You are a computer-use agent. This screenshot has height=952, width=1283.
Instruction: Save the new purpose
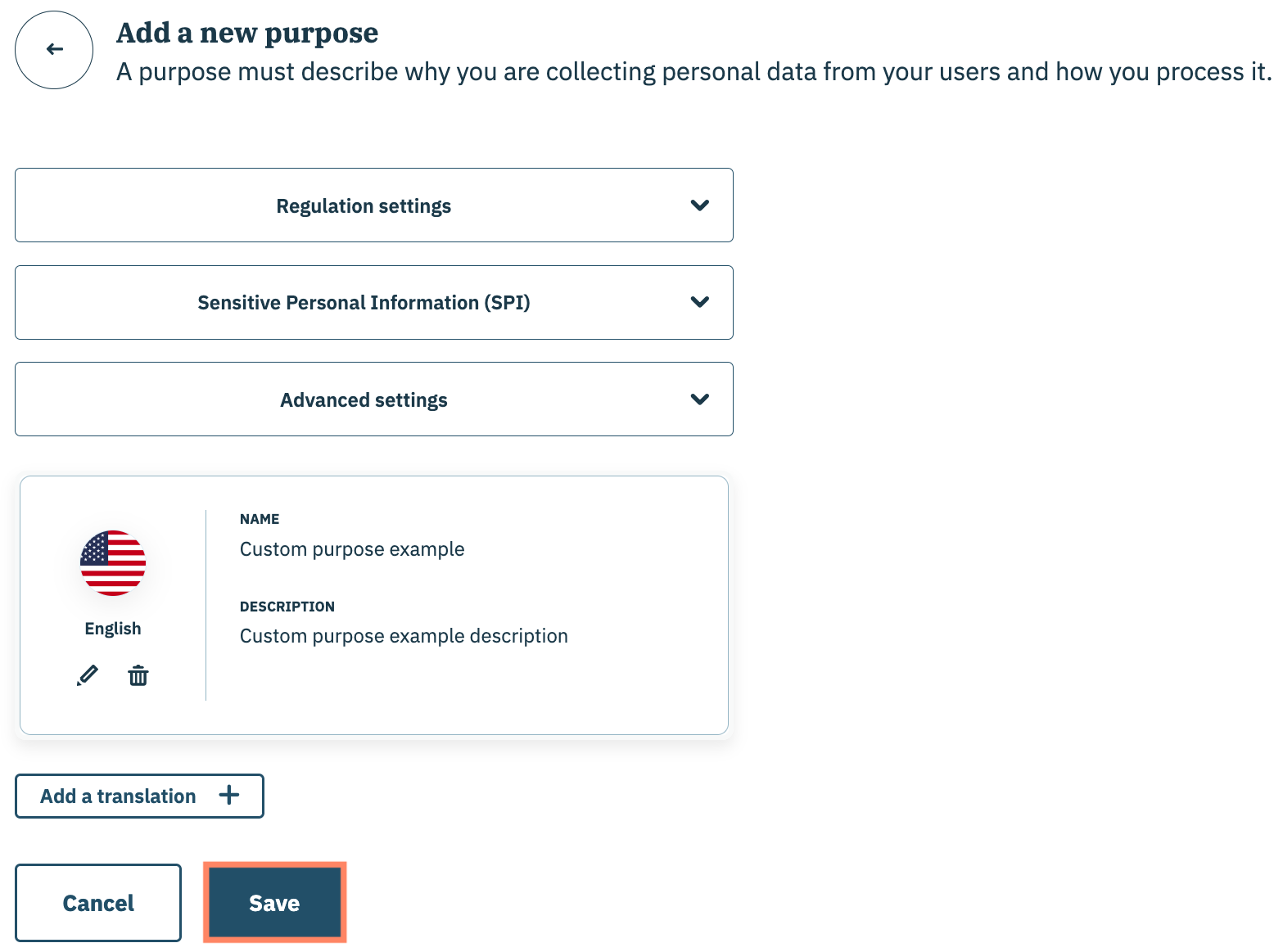click(274, 903)
